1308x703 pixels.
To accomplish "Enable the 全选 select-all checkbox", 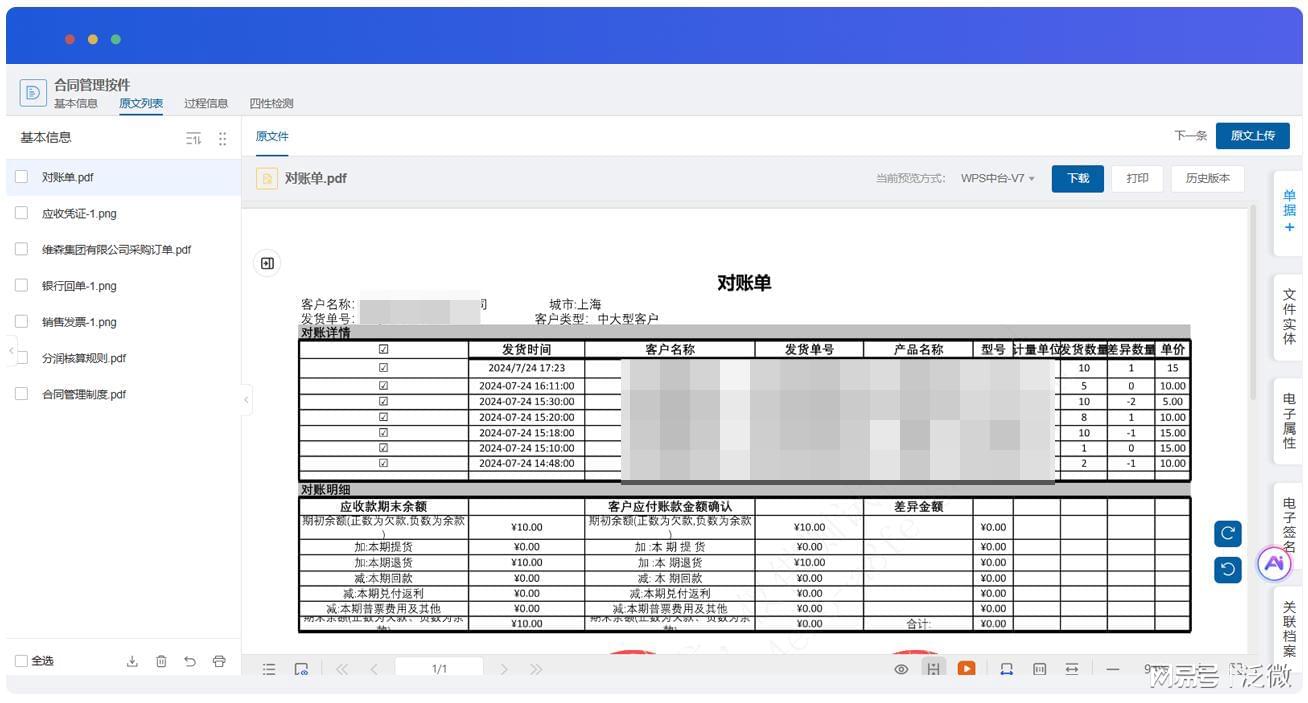I will (x=21, y=661).
